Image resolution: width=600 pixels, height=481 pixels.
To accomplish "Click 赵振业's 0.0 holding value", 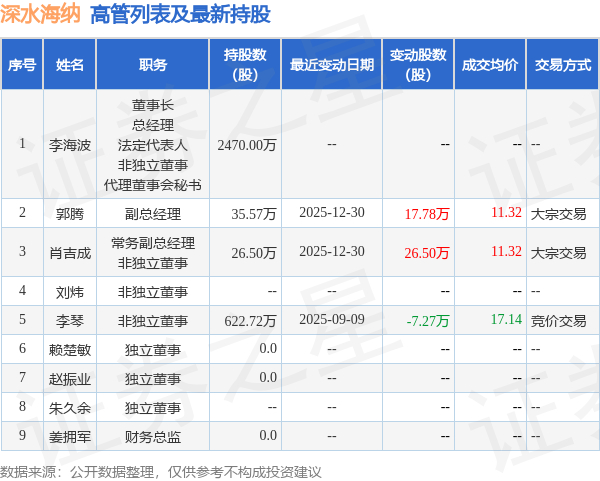I will click(268, 377).
